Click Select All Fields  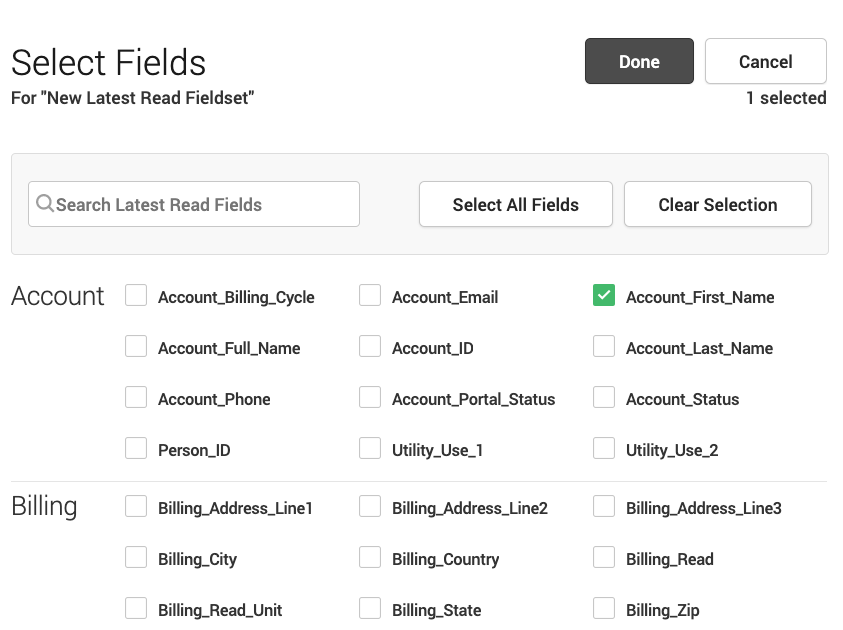pyautogui.click(x=515, y=204)
